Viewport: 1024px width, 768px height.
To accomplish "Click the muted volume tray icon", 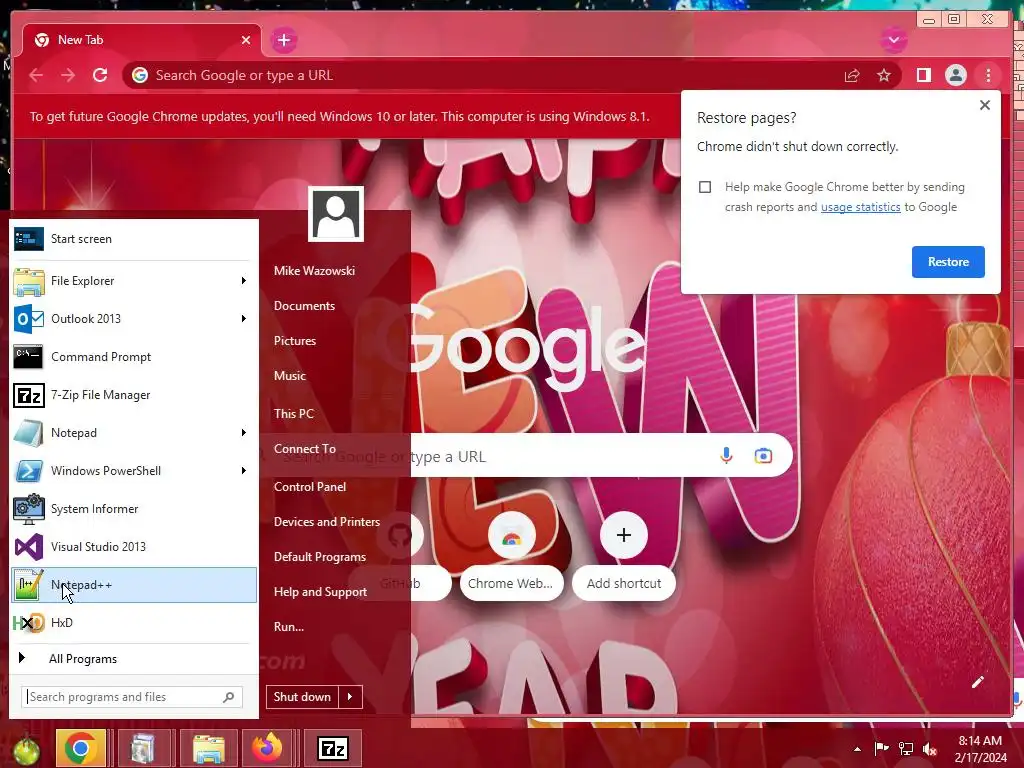I will tap(930, 749).
